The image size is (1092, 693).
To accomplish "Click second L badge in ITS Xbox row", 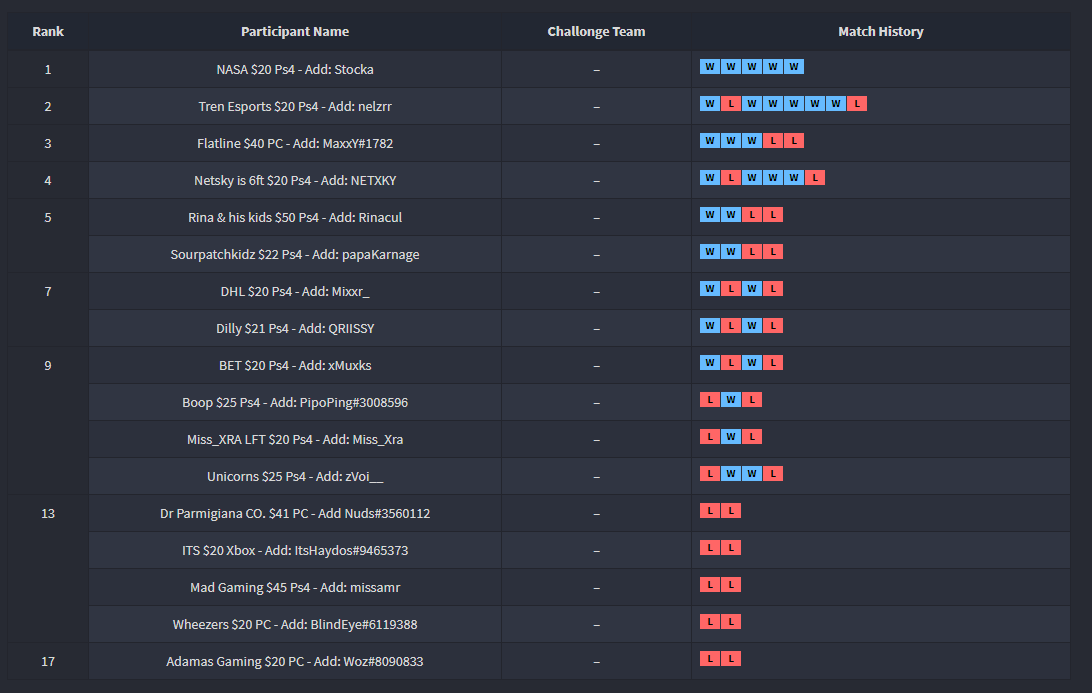I will (731, 547).
